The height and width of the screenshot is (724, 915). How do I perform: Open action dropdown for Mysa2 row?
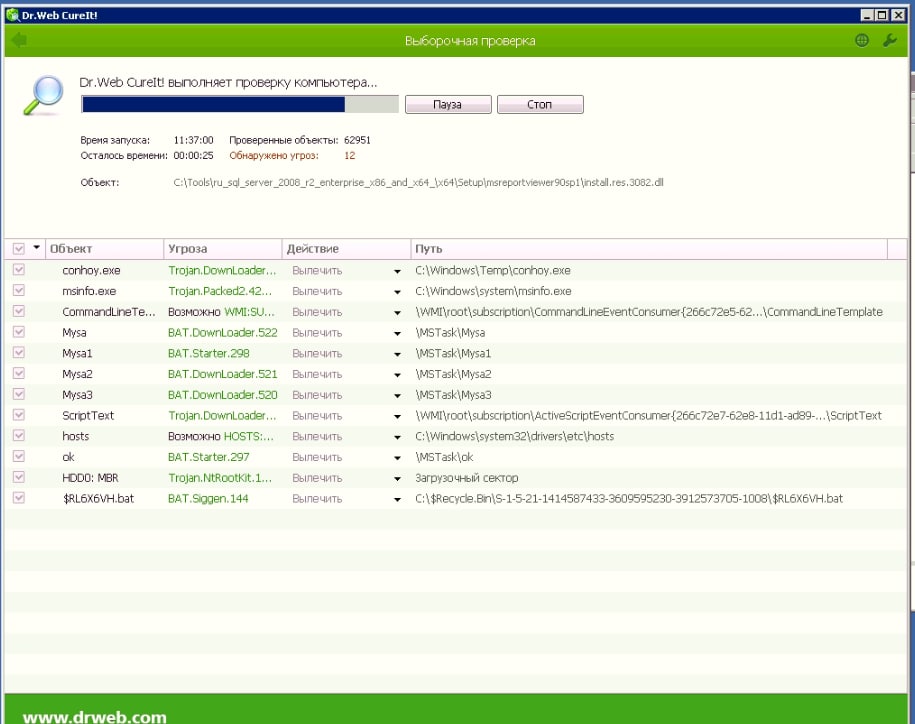tap(397, 375)
